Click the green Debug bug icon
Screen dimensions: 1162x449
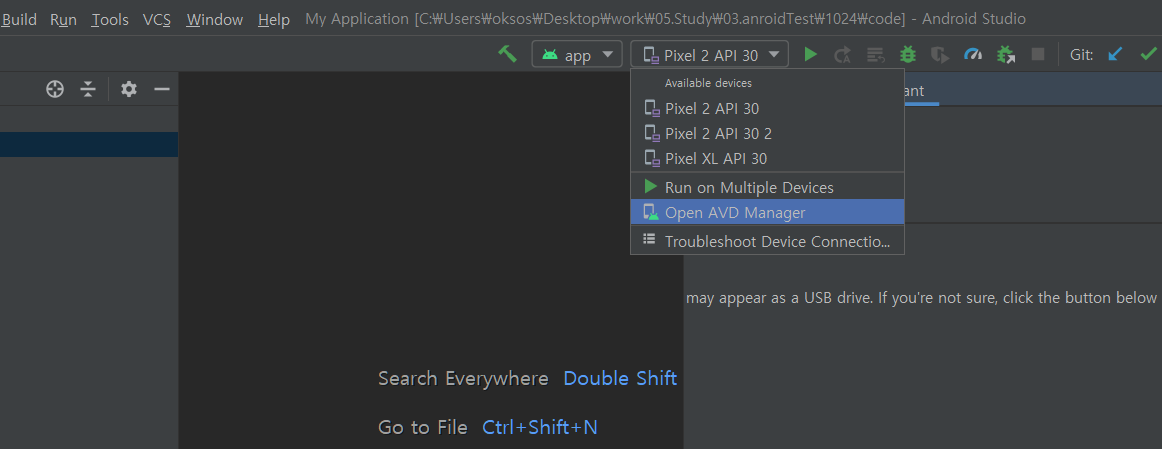tap(908, 54)
